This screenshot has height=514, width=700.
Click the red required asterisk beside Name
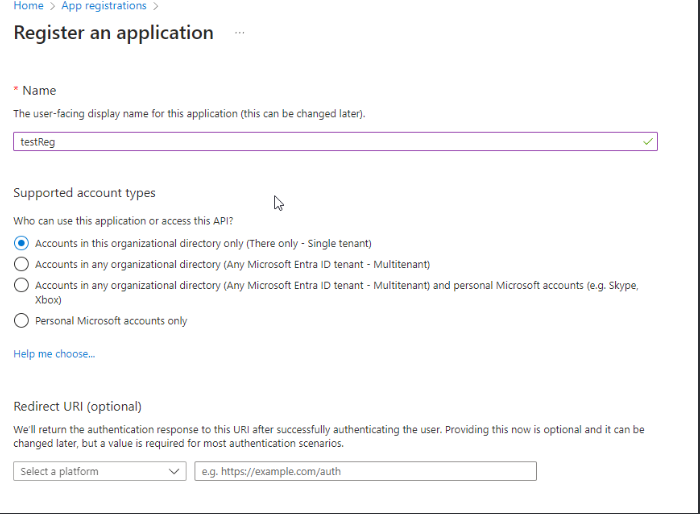pos(16,89)
